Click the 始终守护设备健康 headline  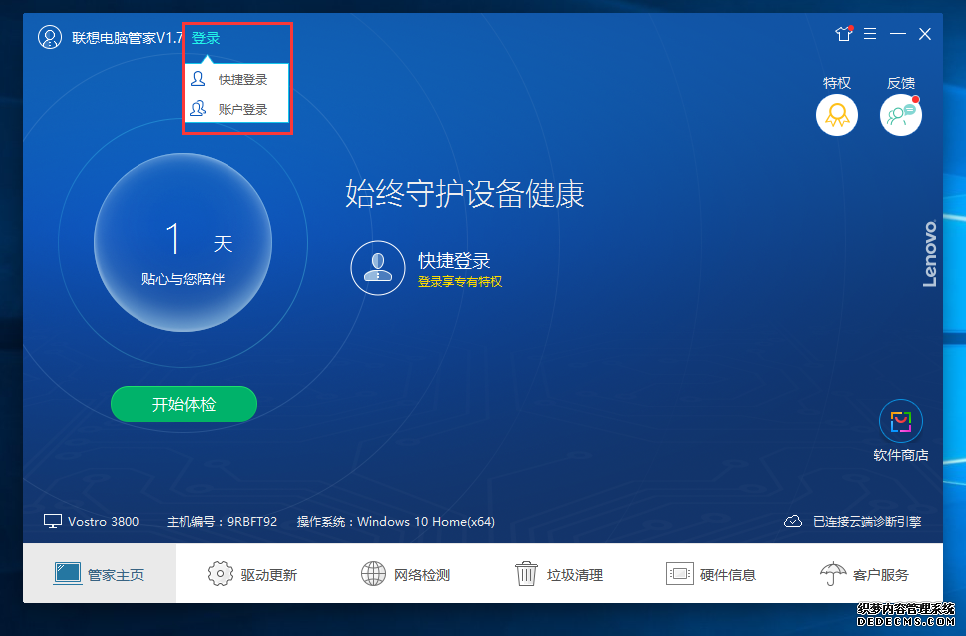465,194
